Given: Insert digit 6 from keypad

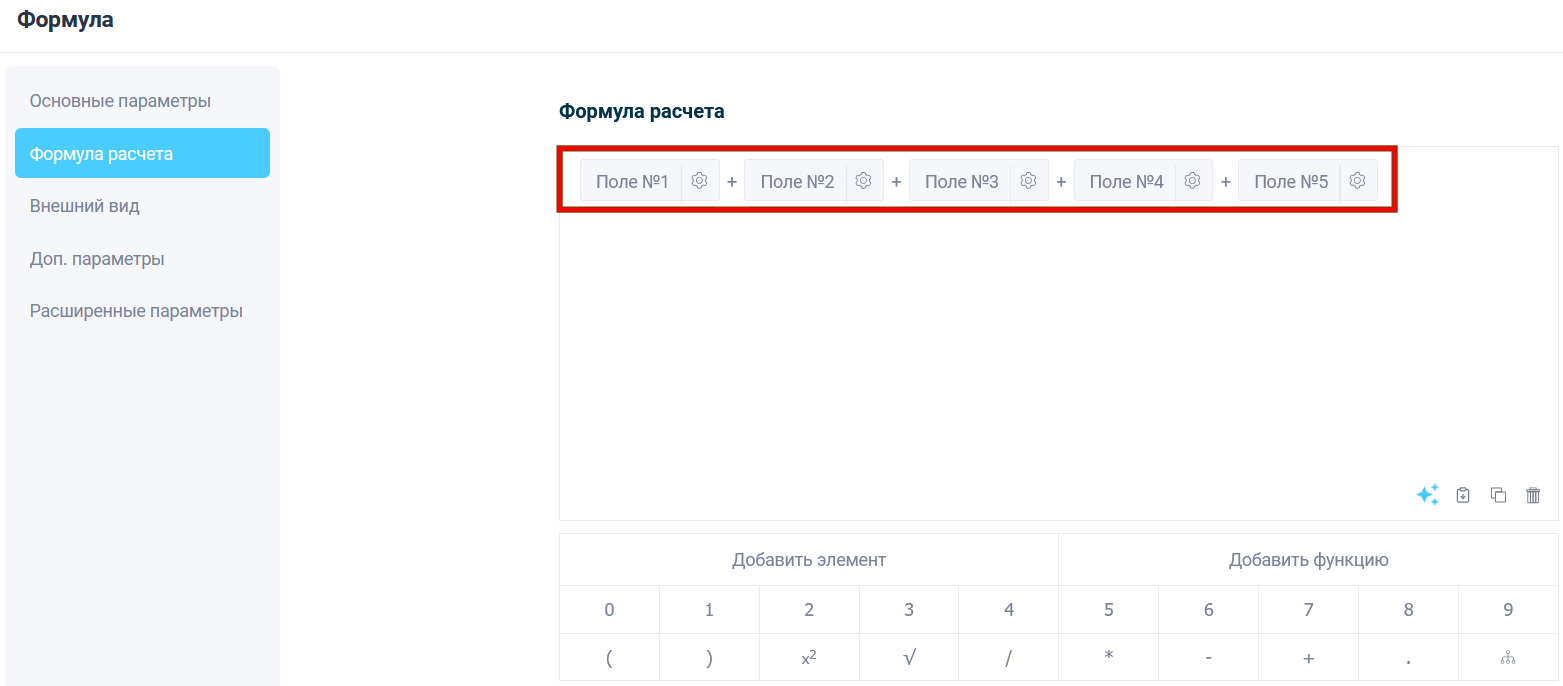Looking at the screenshot, I should coord(1208,610).
